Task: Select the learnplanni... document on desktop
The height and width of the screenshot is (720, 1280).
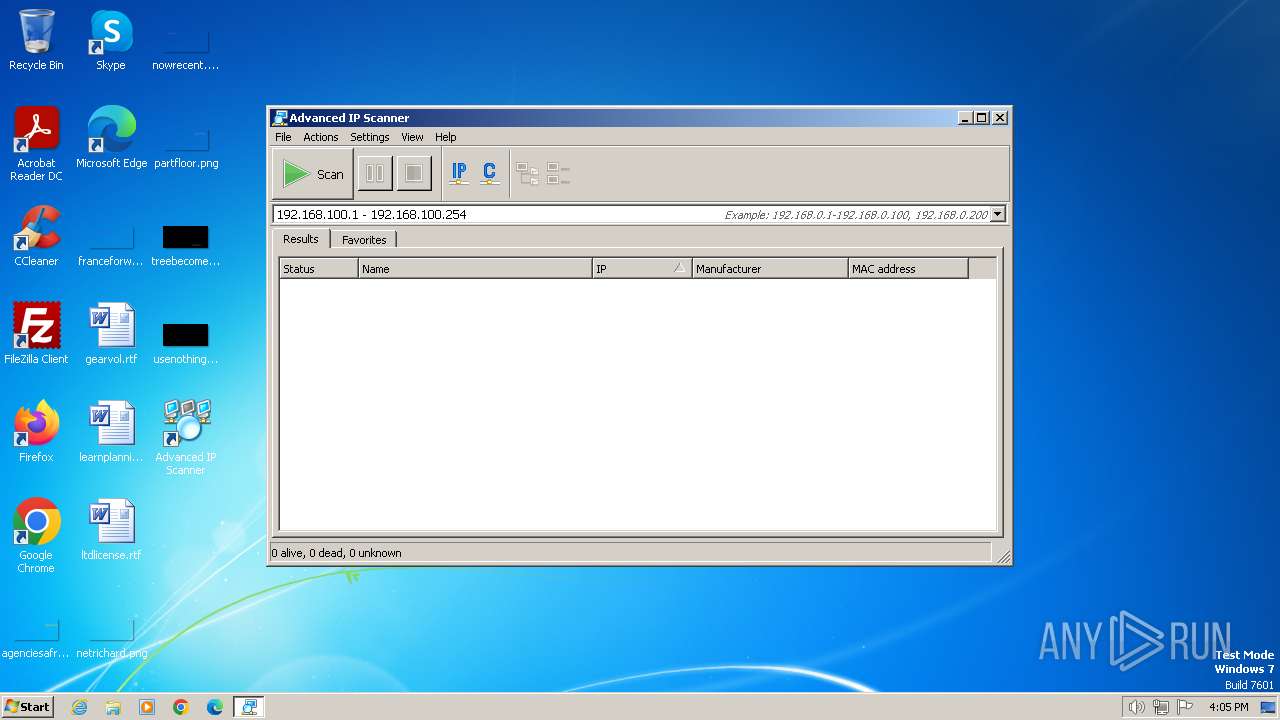Action: point(111,432)
